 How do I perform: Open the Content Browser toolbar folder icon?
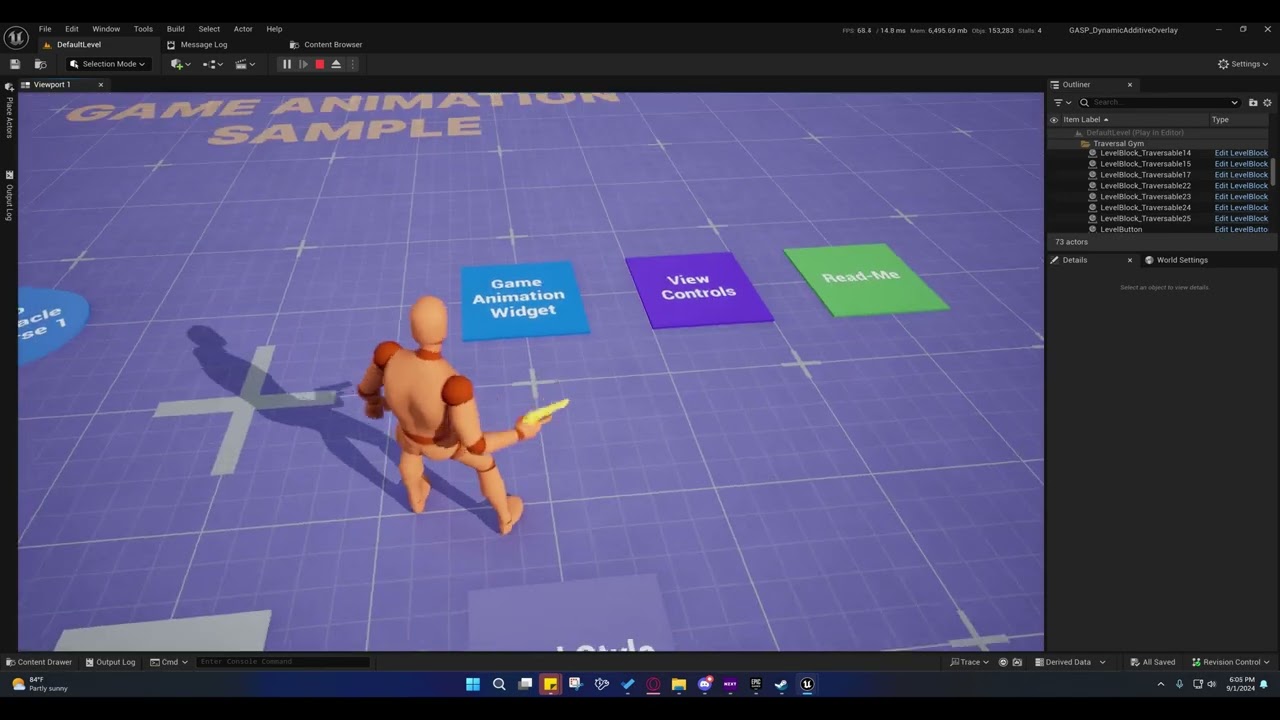tap(40, 64)
